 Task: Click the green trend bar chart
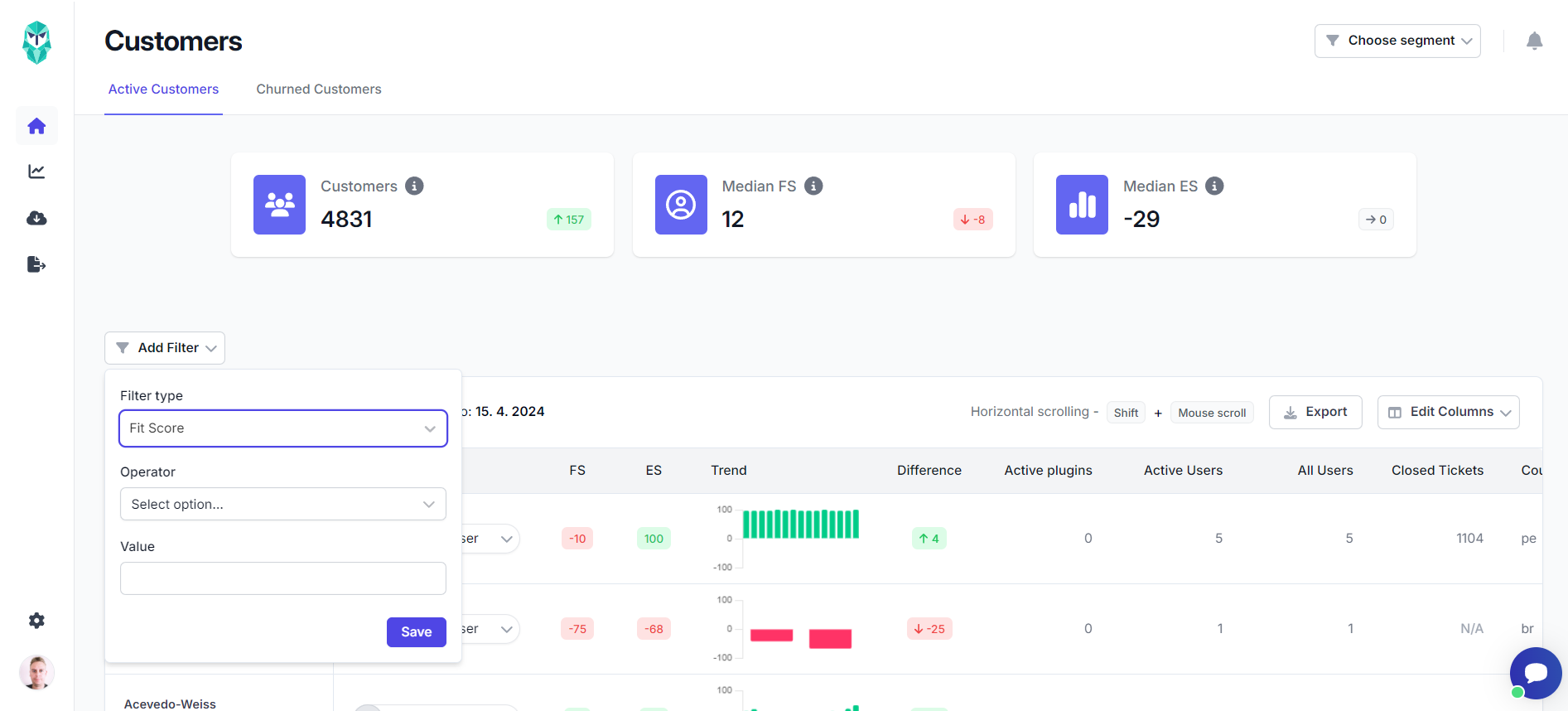[801, 525]
